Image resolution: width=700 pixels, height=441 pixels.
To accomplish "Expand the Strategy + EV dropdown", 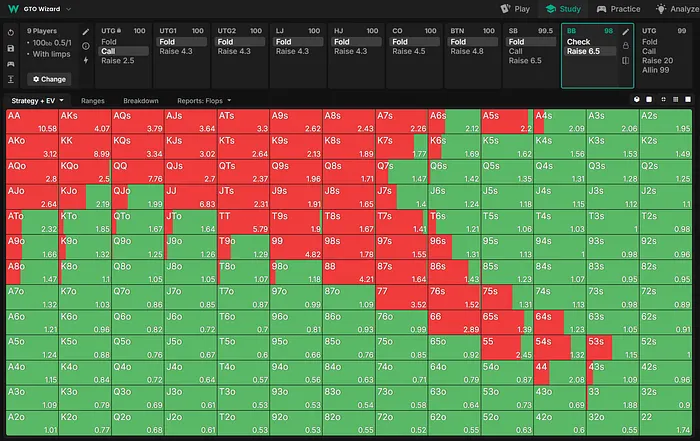I will 37,101.
